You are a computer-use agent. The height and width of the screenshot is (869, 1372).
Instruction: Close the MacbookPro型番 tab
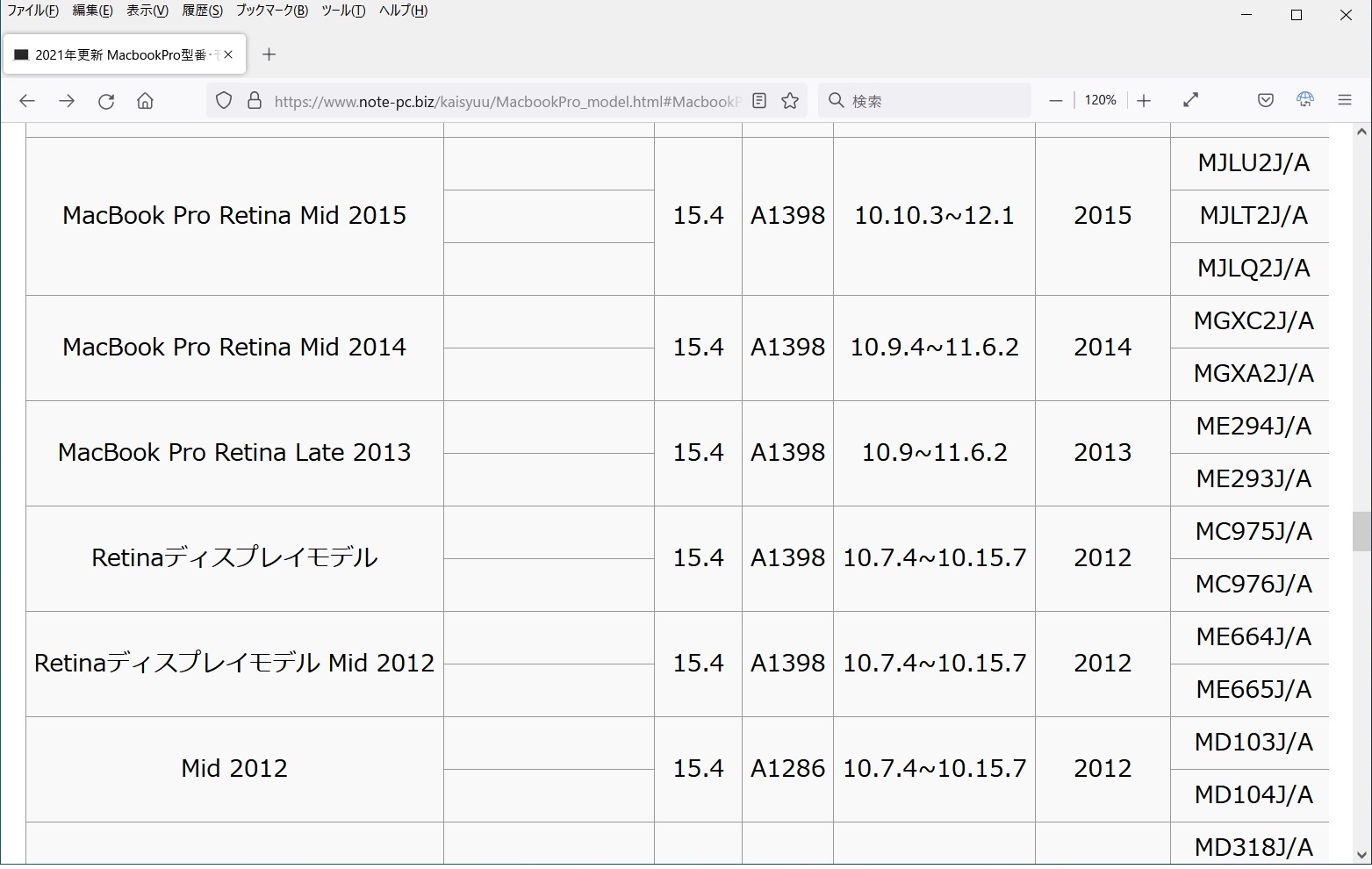point(228,54)
